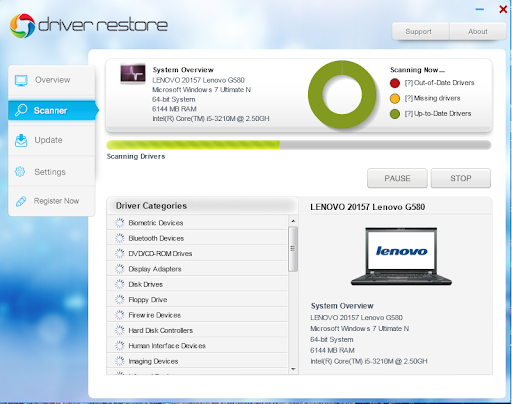The image size is (512, 404).
Task: Click the scan results donut chart
Action: coord(342,95)
